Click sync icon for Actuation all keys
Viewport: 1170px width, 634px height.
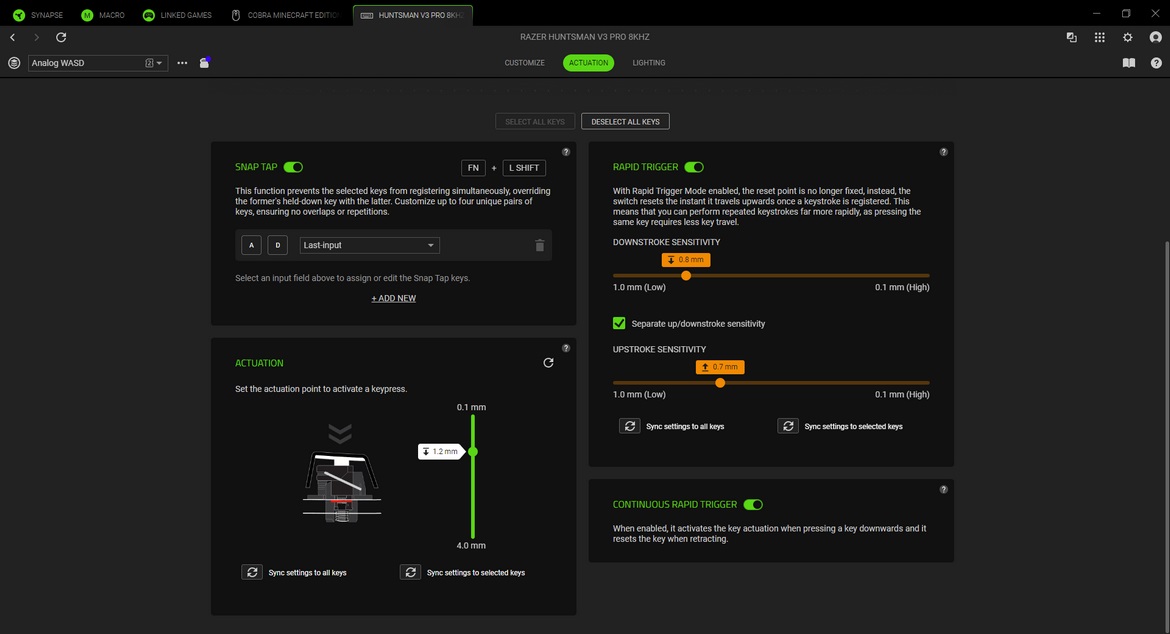(x=252, y=572)
